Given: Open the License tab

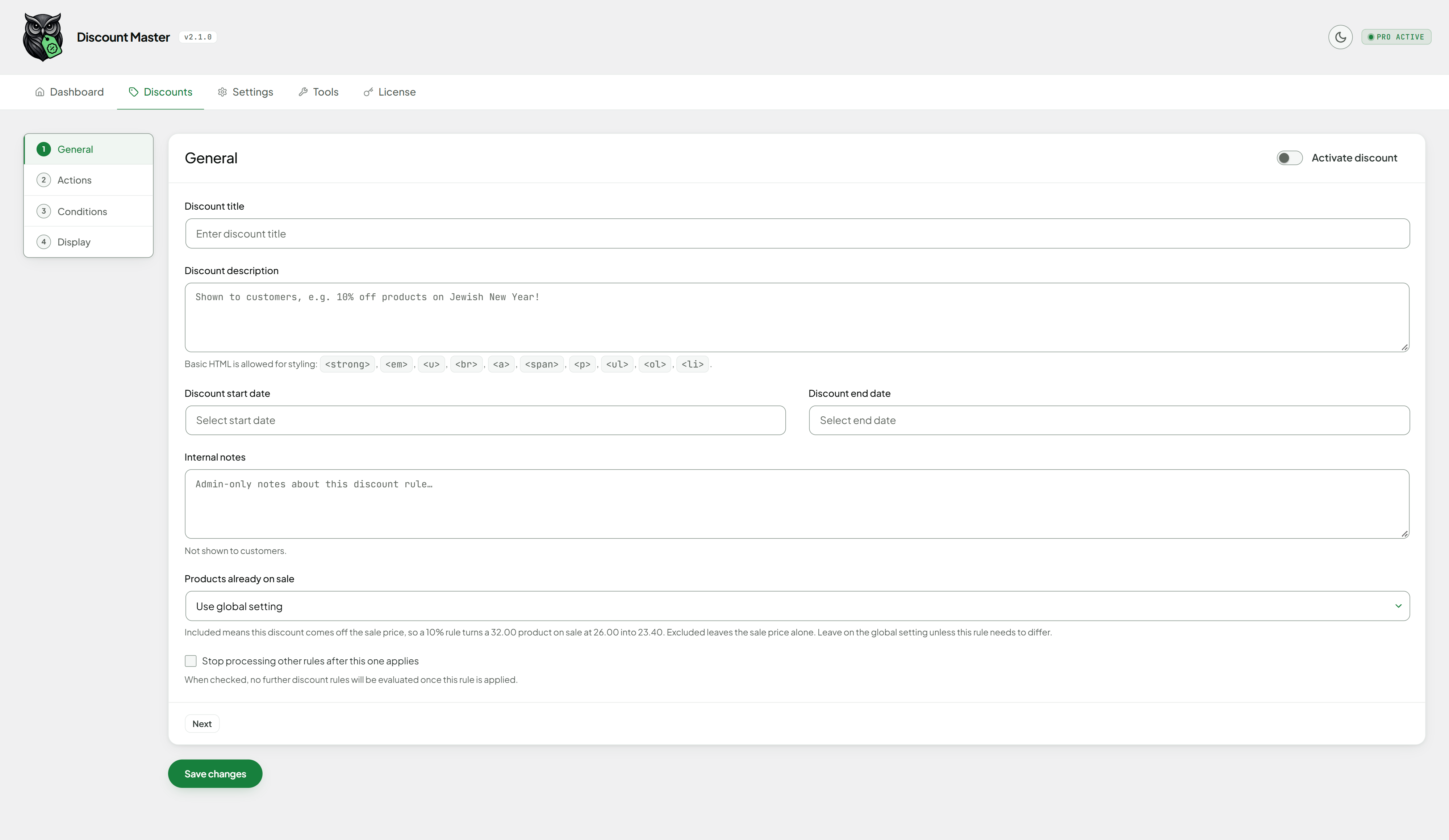Looking at the screenshot, I should point(390,92).
